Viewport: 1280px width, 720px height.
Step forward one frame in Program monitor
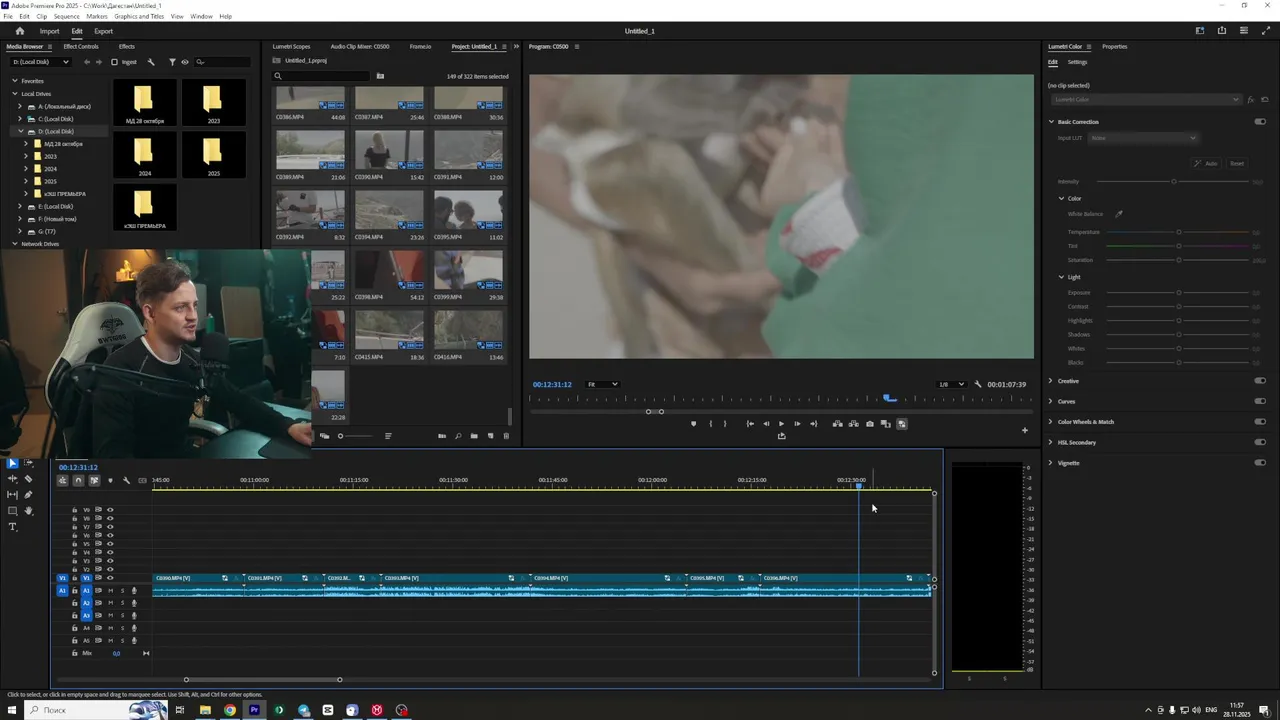coord(797,424)
